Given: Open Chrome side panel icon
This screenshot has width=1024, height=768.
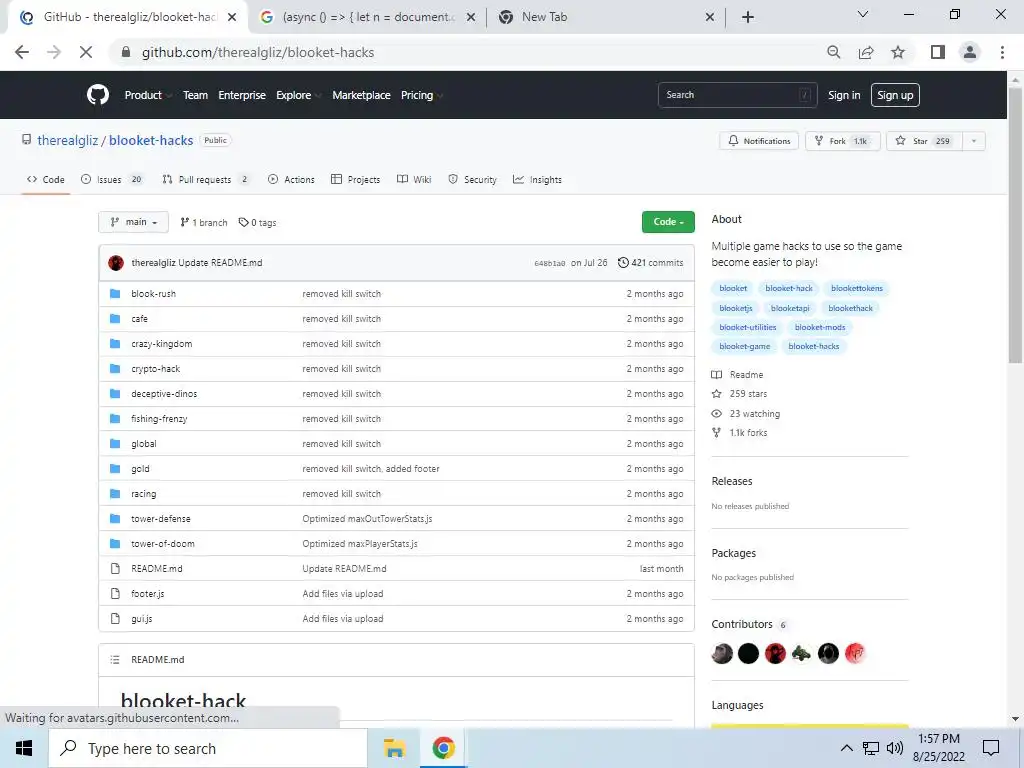Looking at the screenshot, I should tap(938, 52).
